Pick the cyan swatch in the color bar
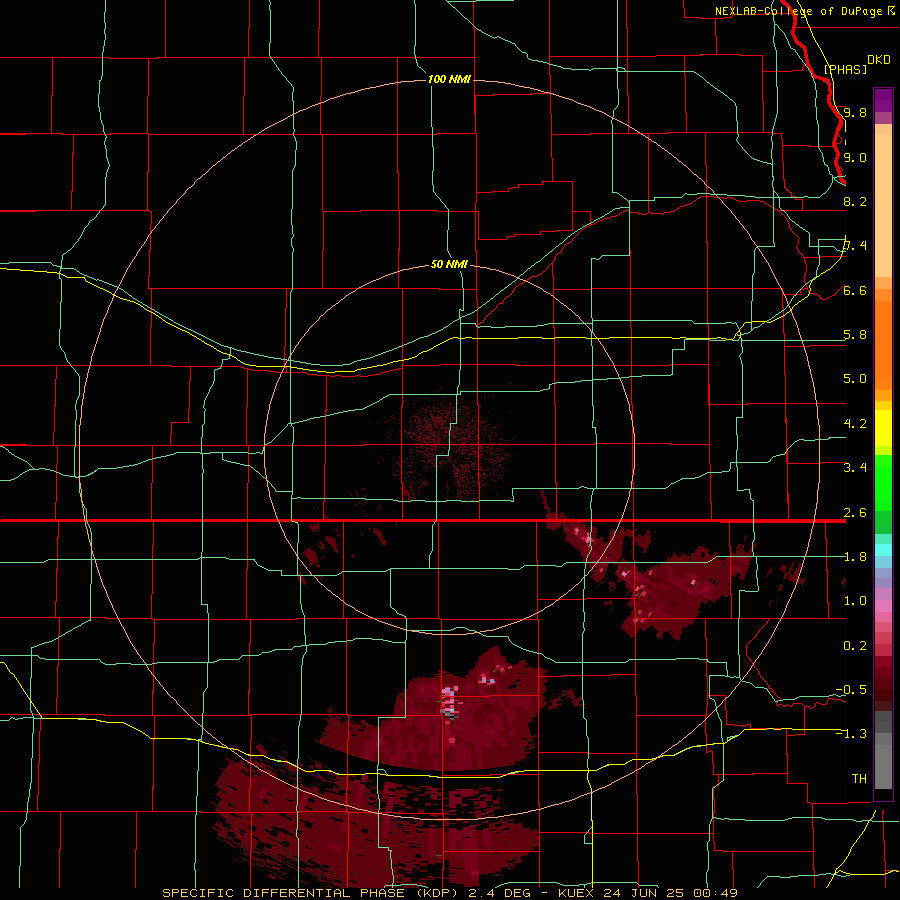Screen dimensions: 900x900 (x=883, y=550)
